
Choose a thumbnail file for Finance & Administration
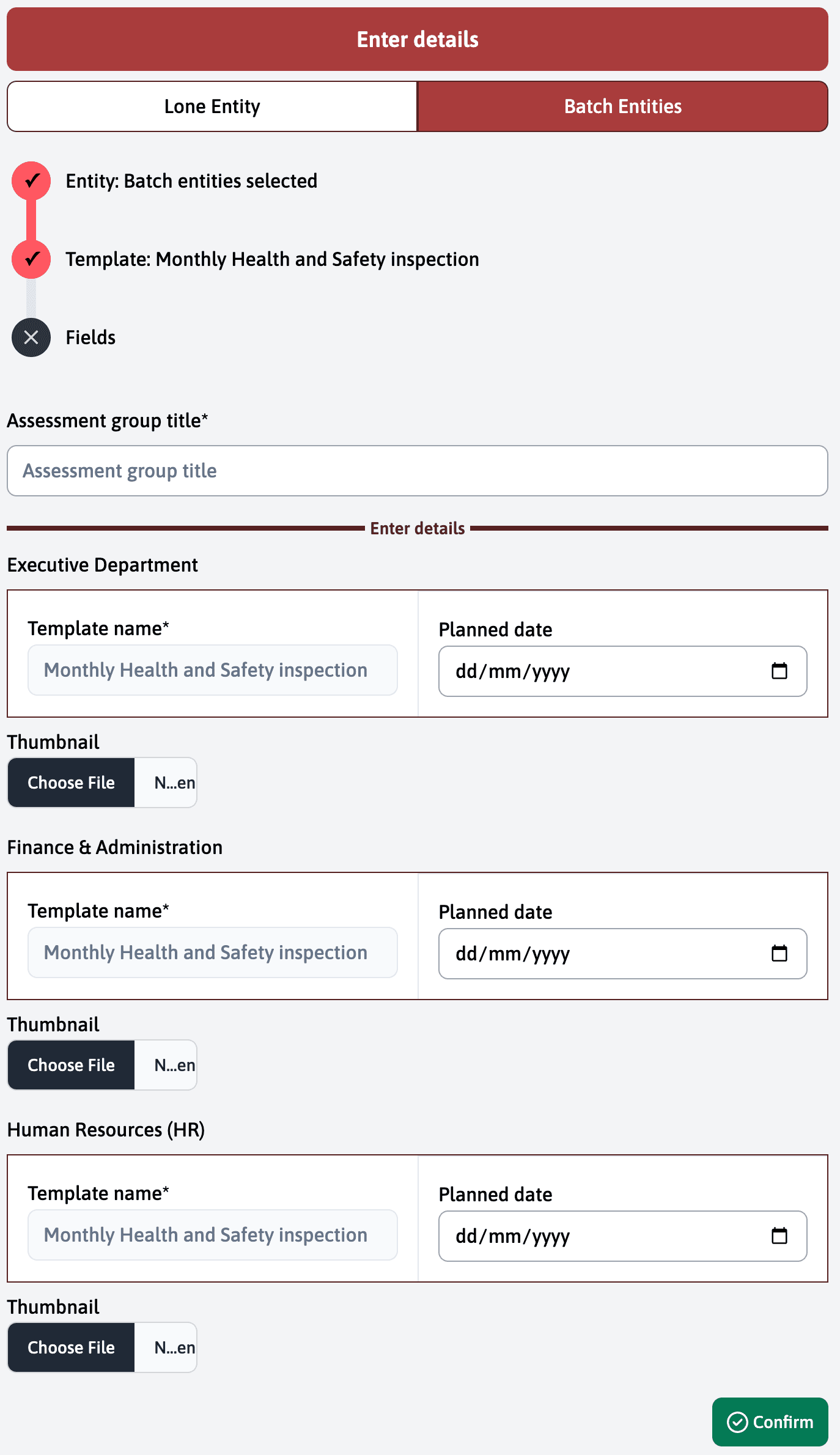[x=72, y=1065]
